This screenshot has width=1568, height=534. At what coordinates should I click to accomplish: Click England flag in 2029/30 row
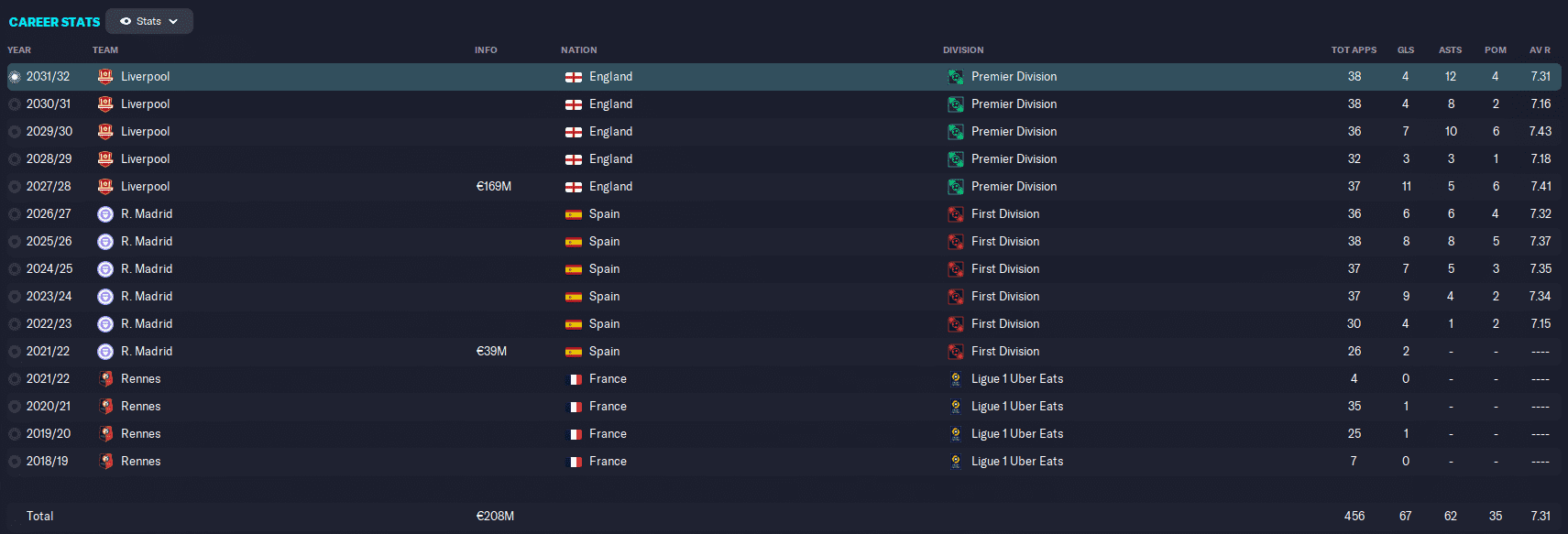click(x=574, y=132)
